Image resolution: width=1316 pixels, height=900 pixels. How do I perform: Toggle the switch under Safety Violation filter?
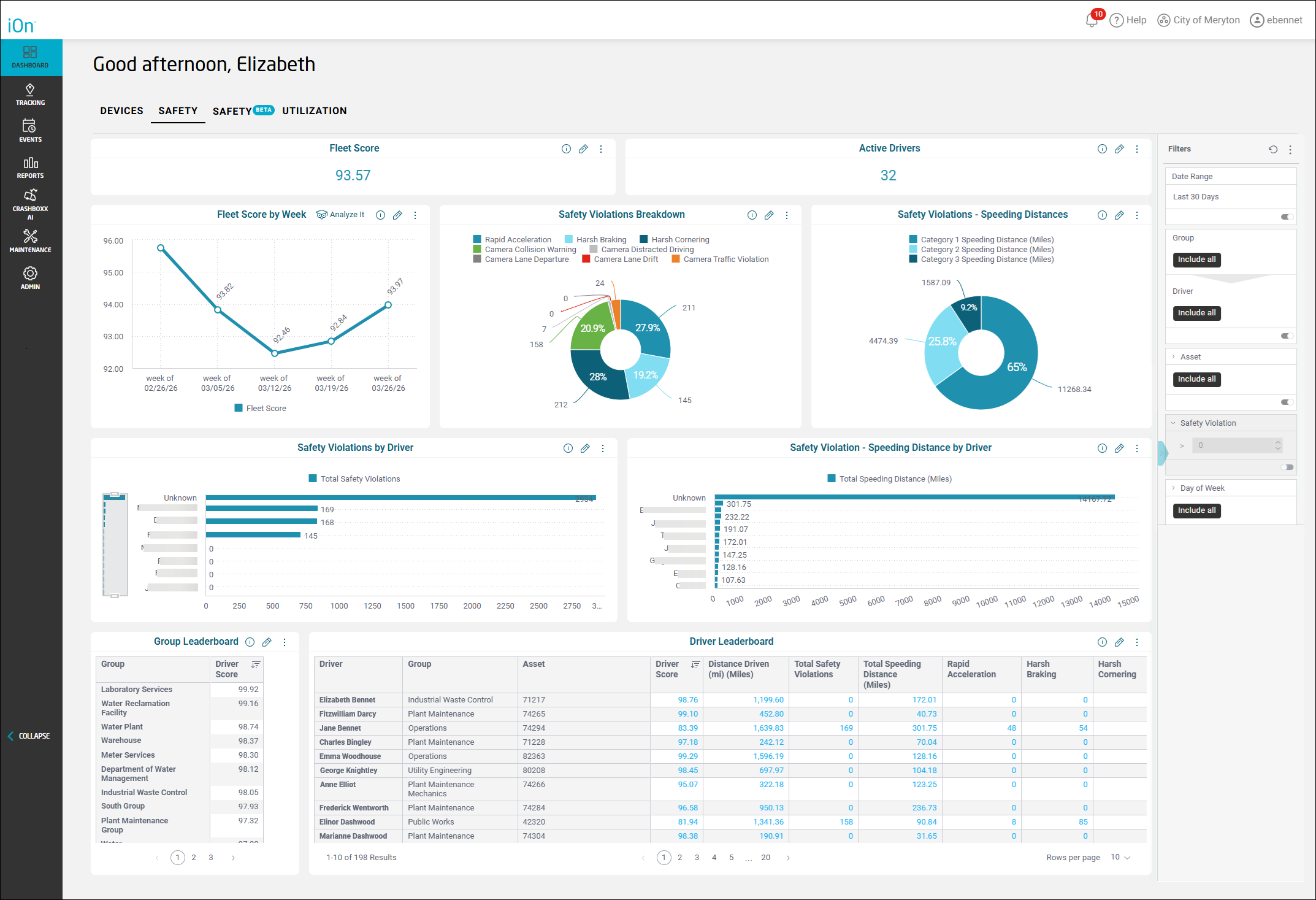pos(1287,467)
